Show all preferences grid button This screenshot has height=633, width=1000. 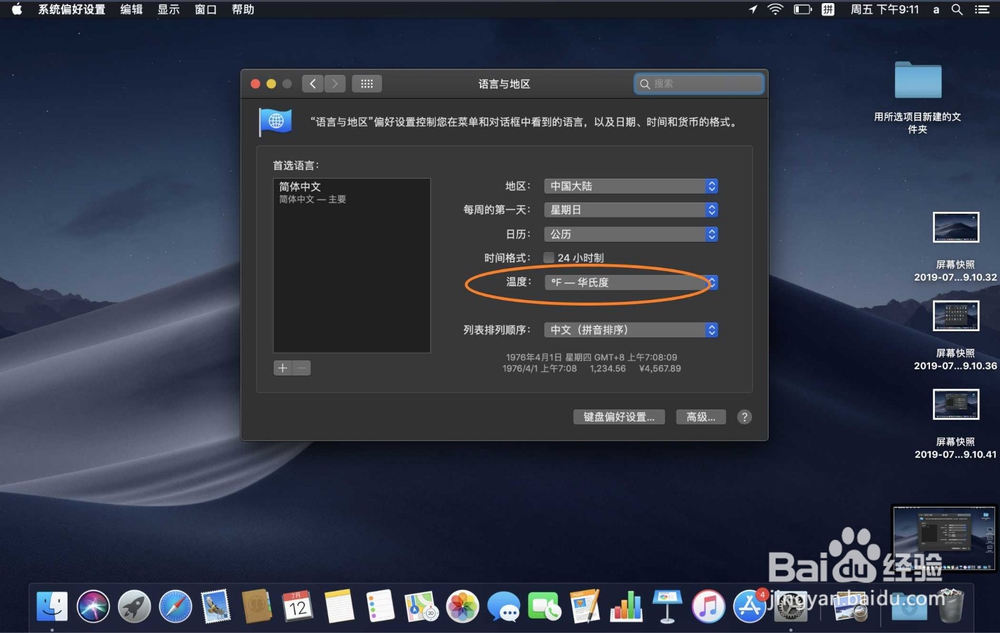(367, 84)
